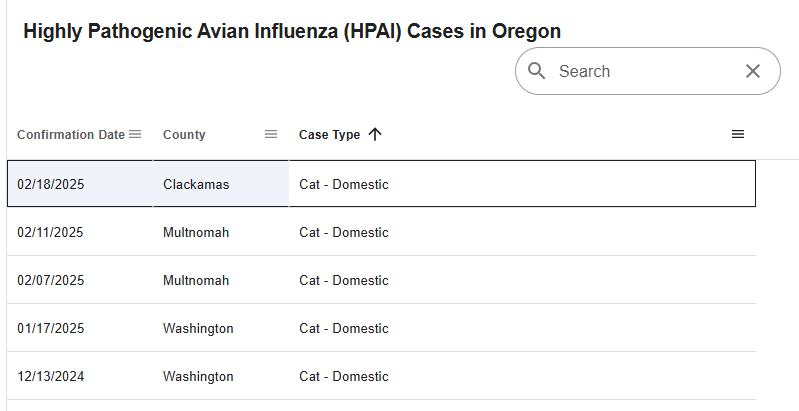Select the 02/11/2025 date cell

(51, 232)
